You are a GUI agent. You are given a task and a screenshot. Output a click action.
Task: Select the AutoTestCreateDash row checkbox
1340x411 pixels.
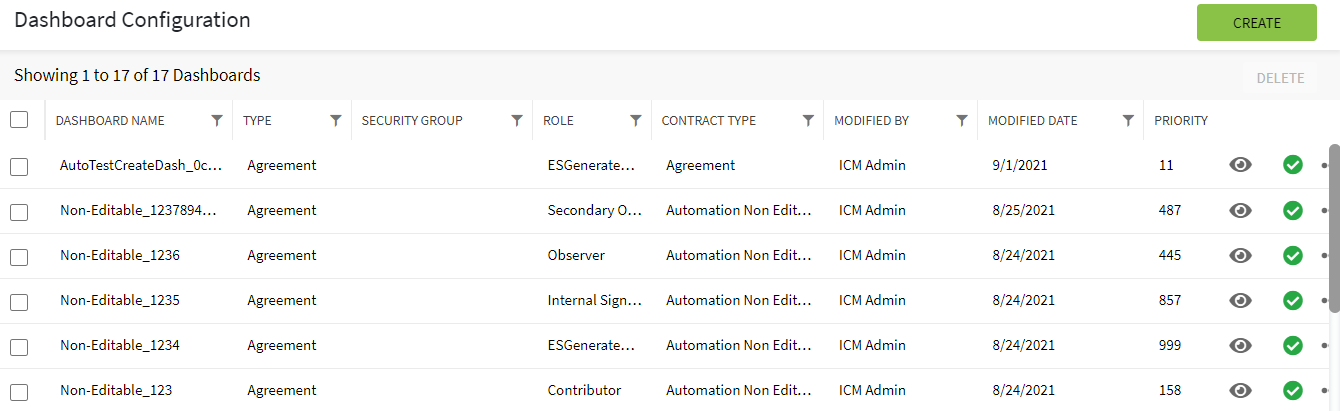click(19, 166)
